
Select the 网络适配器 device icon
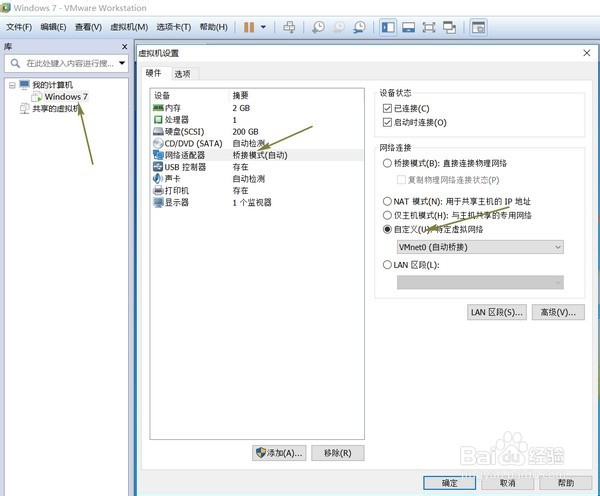click(158, 155)
